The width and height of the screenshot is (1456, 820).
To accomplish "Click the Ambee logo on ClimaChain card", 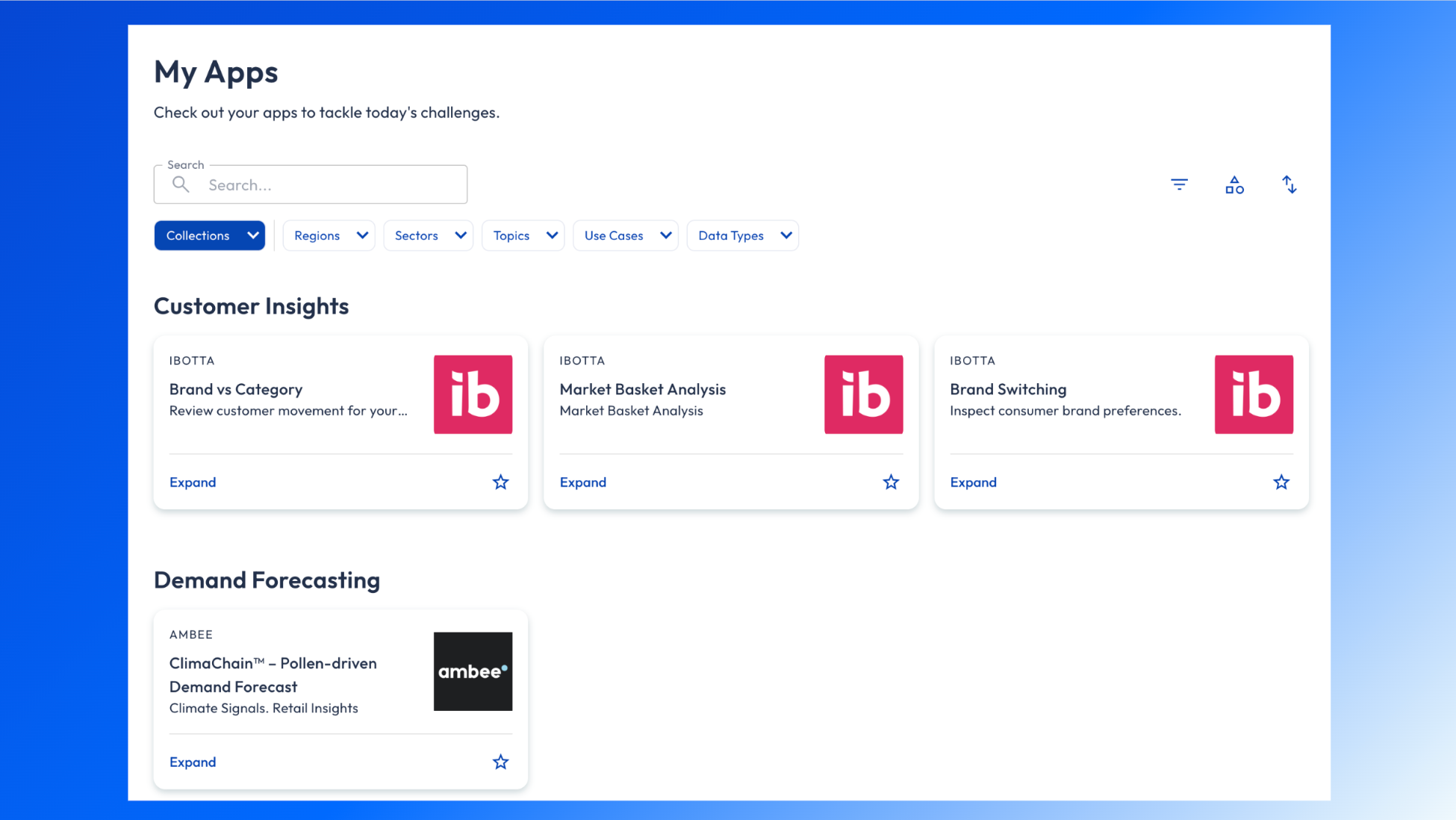I will tap(473, 671).
